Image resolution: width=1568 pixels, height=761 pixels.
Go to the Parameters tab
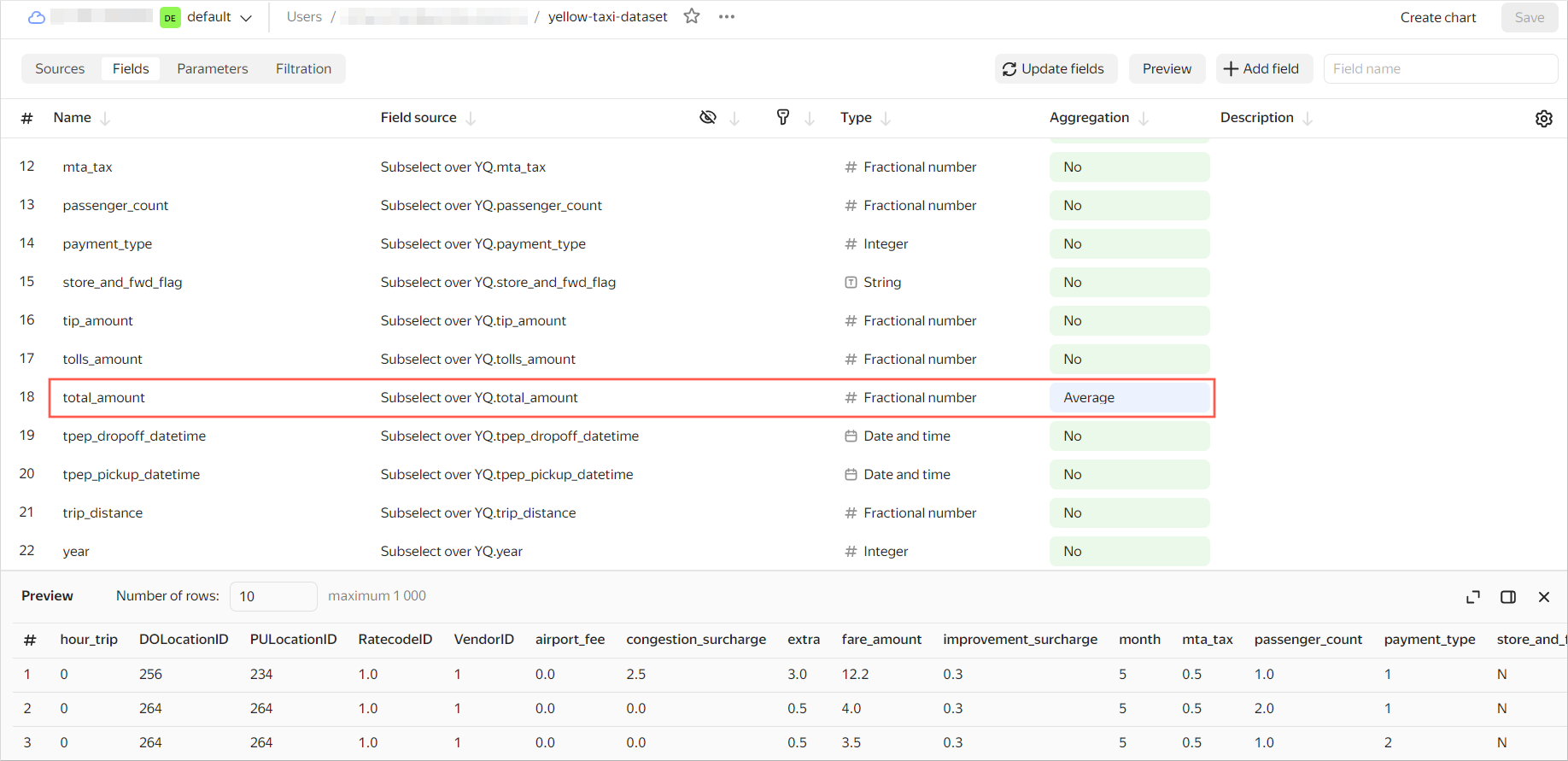pos(213,69)
